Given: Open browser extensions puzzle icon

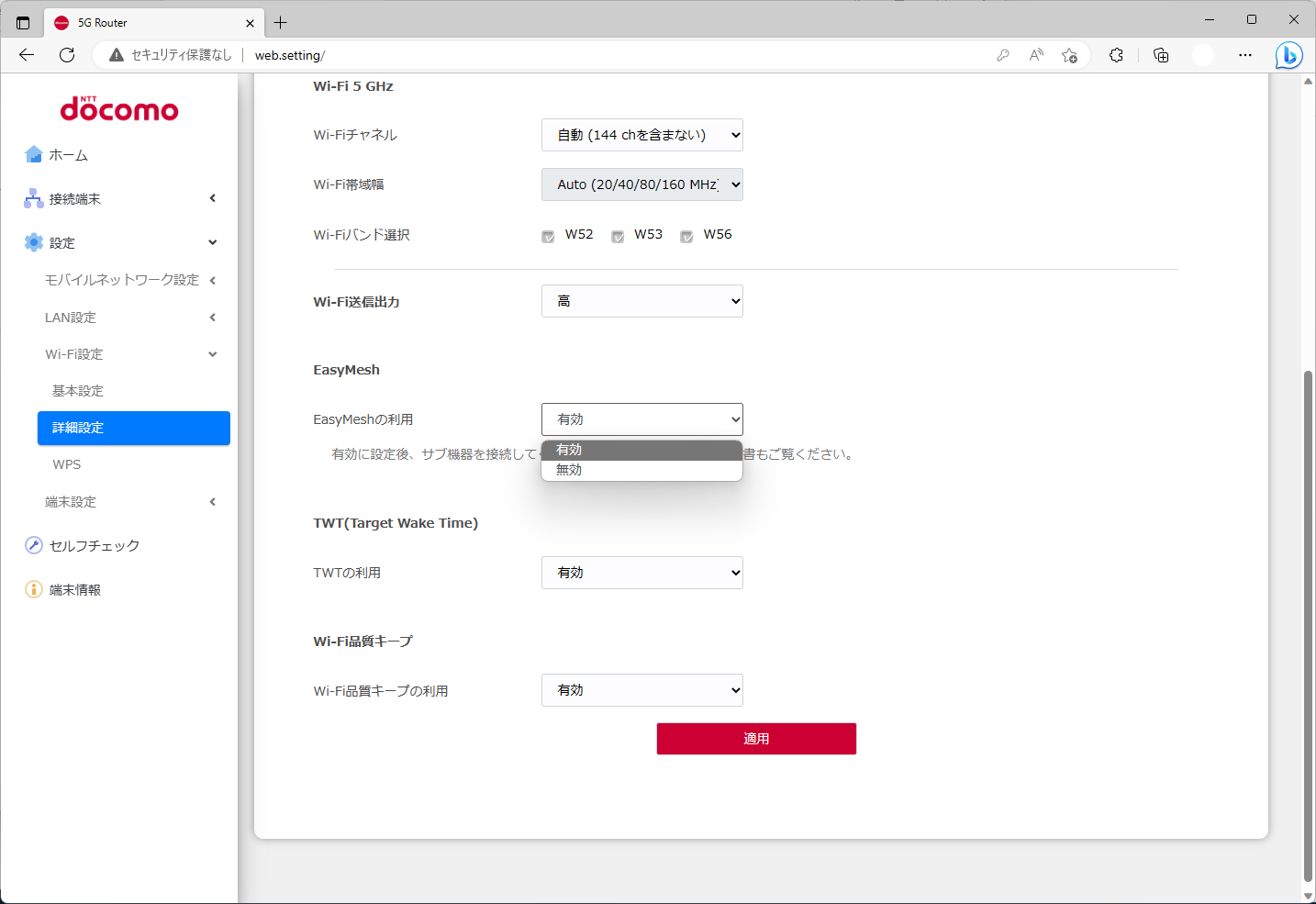Looking at the screenshot, I should click(1116, 55).
